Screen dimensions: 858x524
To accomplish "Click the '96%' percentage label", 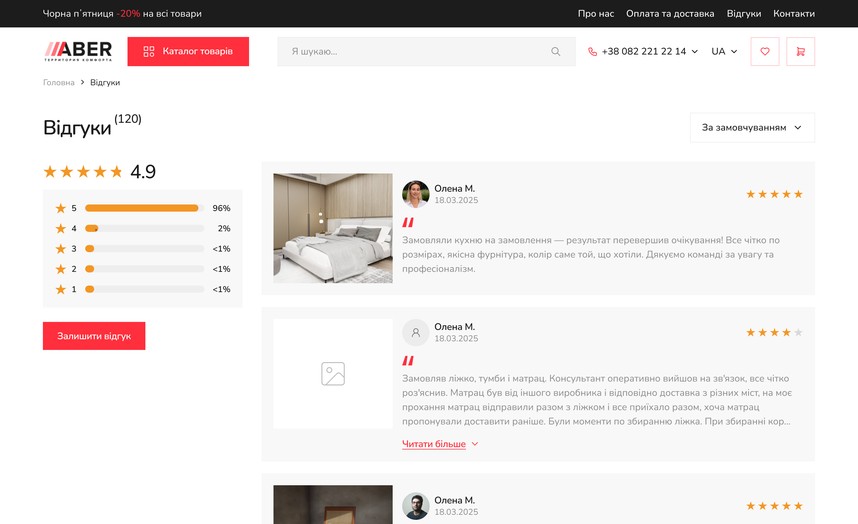I will click(x=221, y=208).
